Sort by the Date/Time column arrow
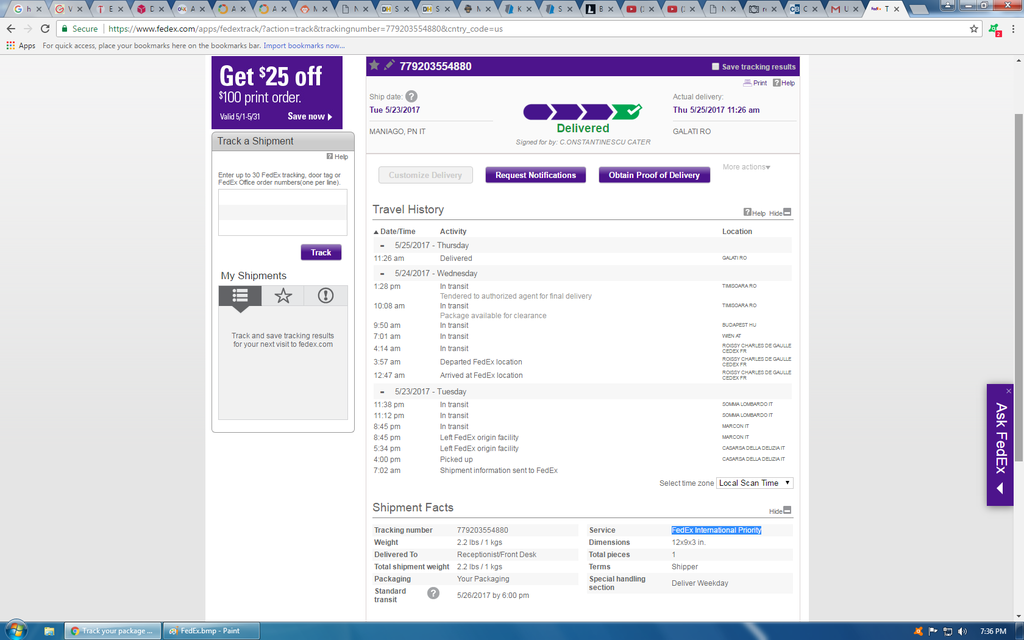The width and height of the screenshot is (1024, 640). click(376, 232)
